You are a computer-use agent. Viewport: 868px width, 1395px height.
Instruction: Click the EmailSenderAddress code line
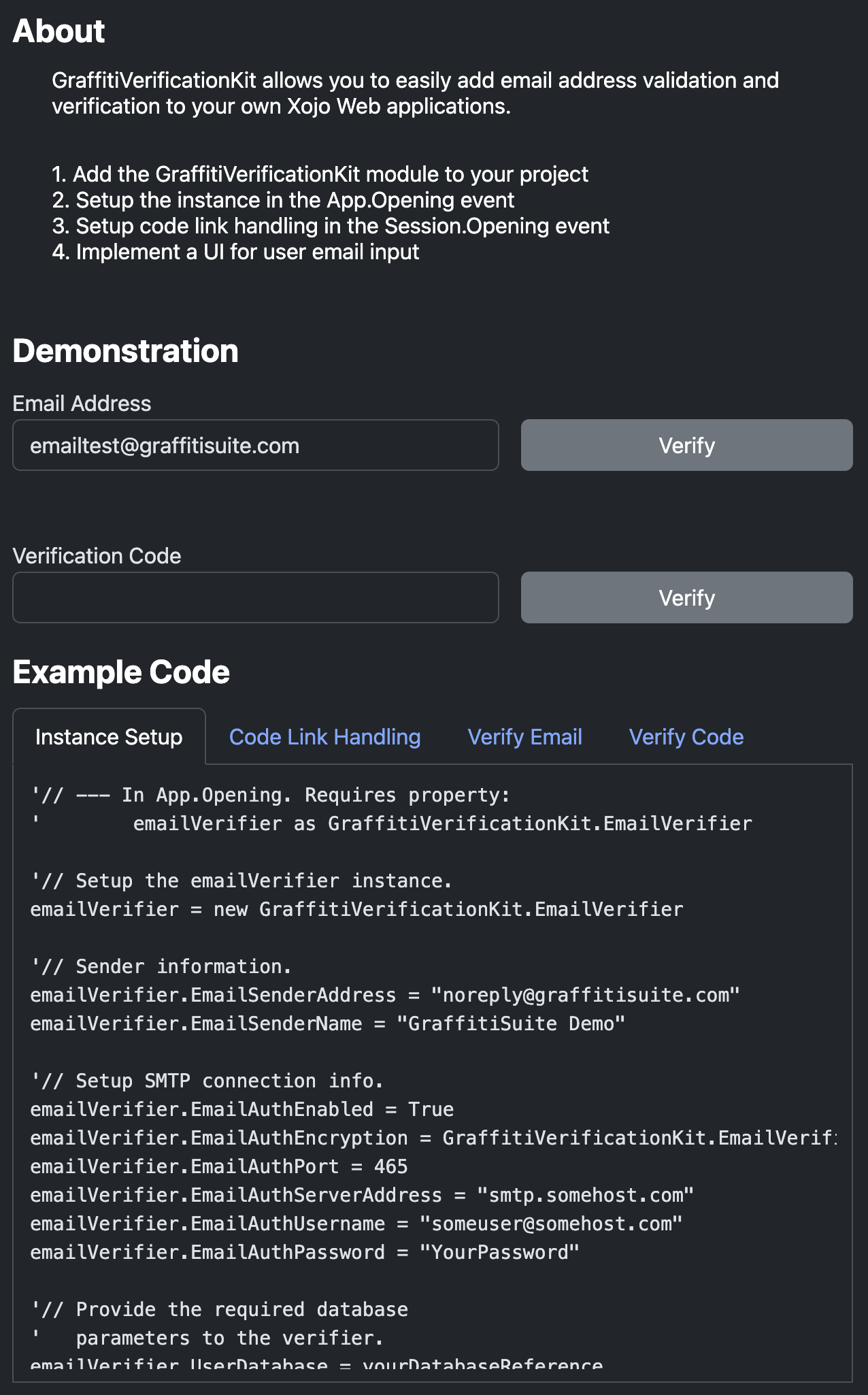coord(384,995)
